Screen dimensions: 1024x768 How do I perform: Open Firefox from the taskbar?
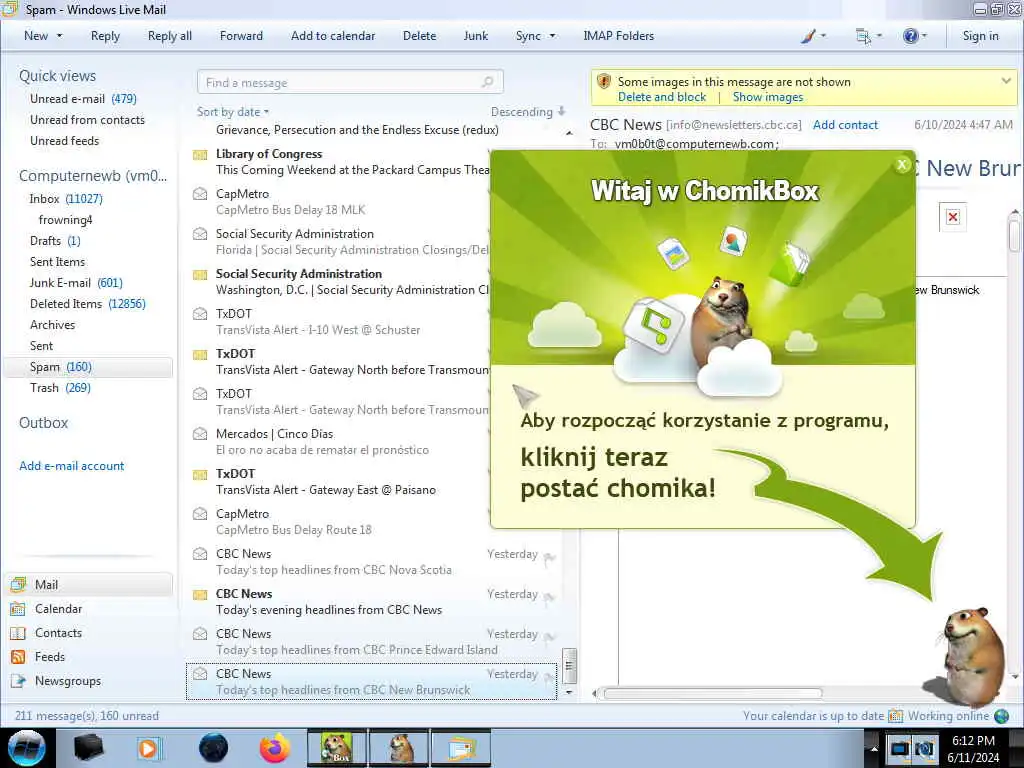(x=275, y=748)
